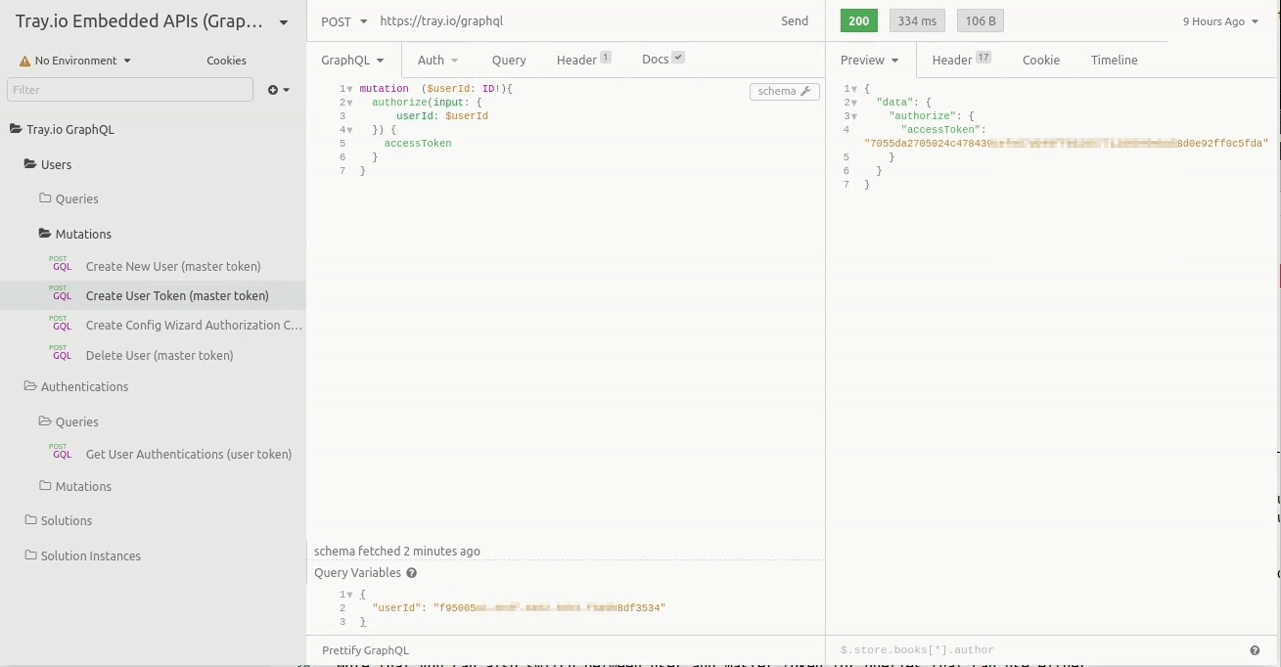The height and width of the screenshot is (667, 1281).
Task: Click Prettify GraphQL
Action: [x=365, y=650]
